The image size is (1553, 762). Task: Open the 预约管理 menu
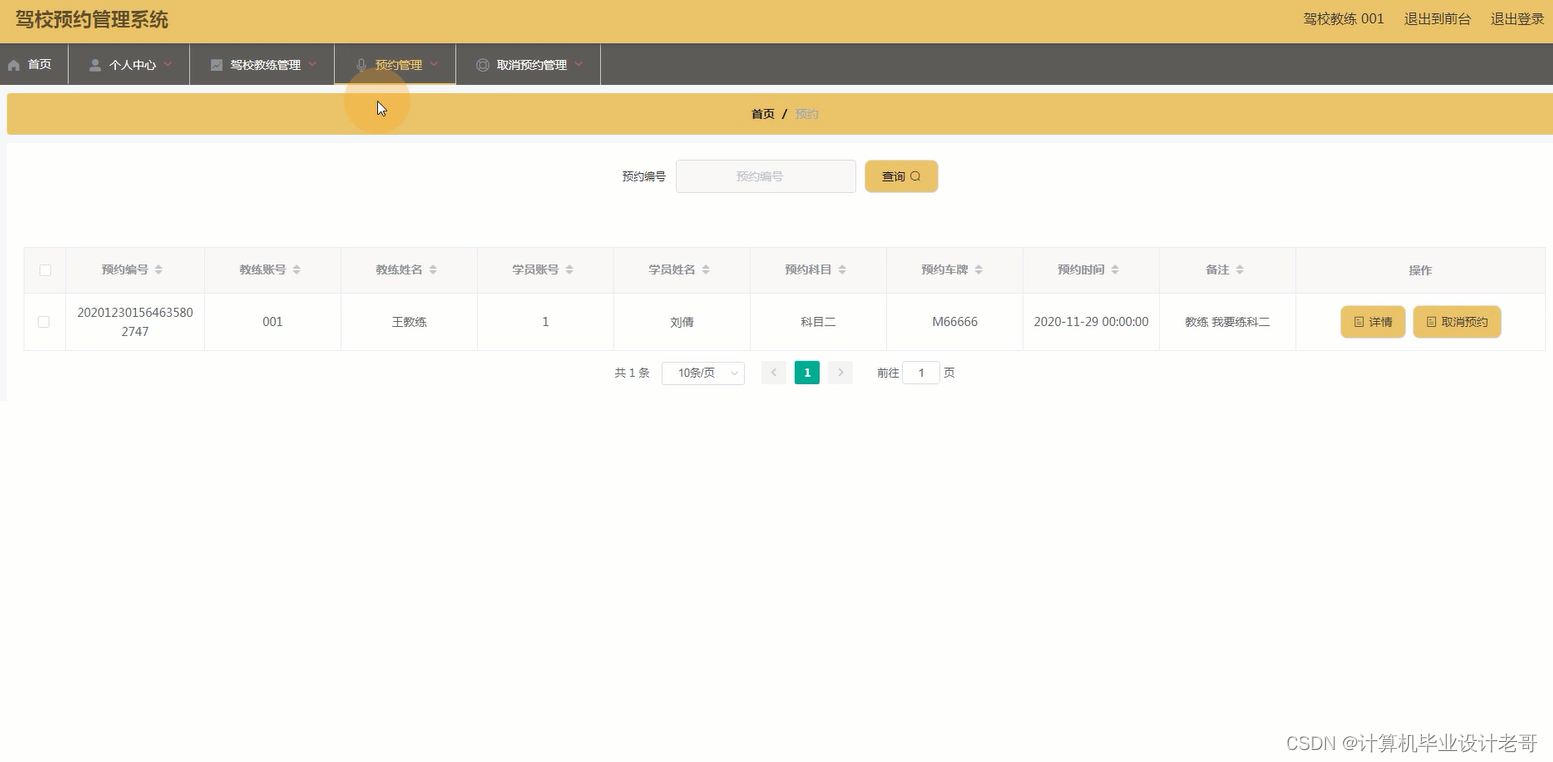click(x=395, y=64)
